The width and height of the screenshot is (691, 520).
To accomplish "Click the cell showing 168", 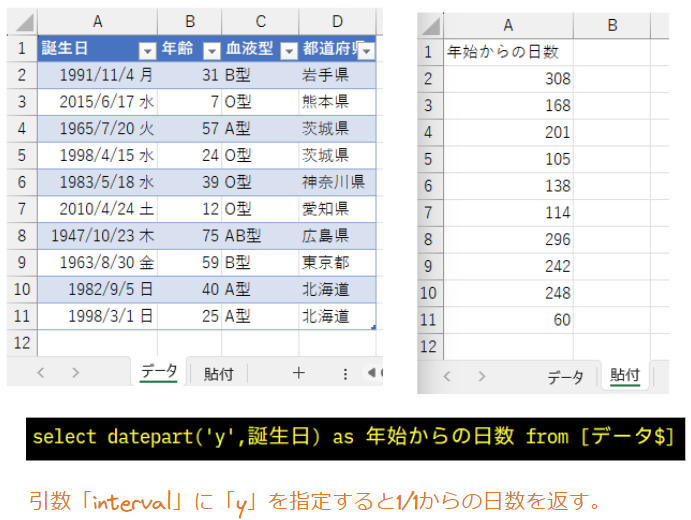I will tap(508, 106).
